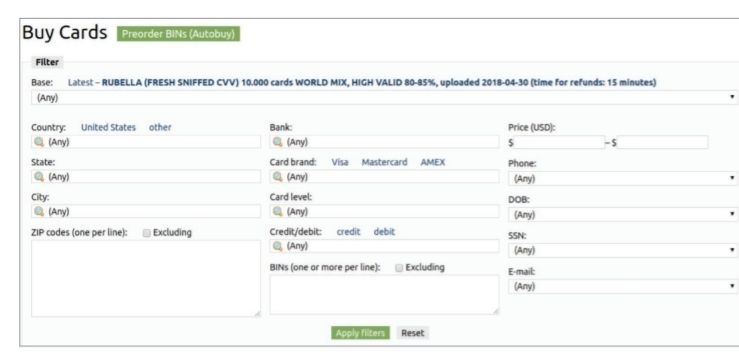Image resolution: width=739 pixels, height=360 pixels.
Task: Click the Reset button
Action: 412,333
